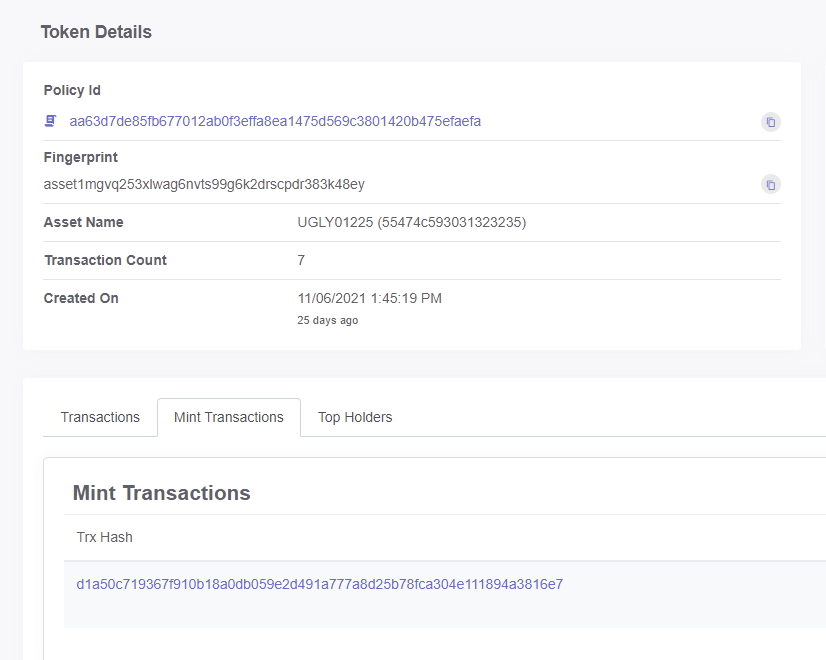Click the copy icon beside the Fingerprint value
This screenshot has width=826, height=660.
click(x=770, y=184)
